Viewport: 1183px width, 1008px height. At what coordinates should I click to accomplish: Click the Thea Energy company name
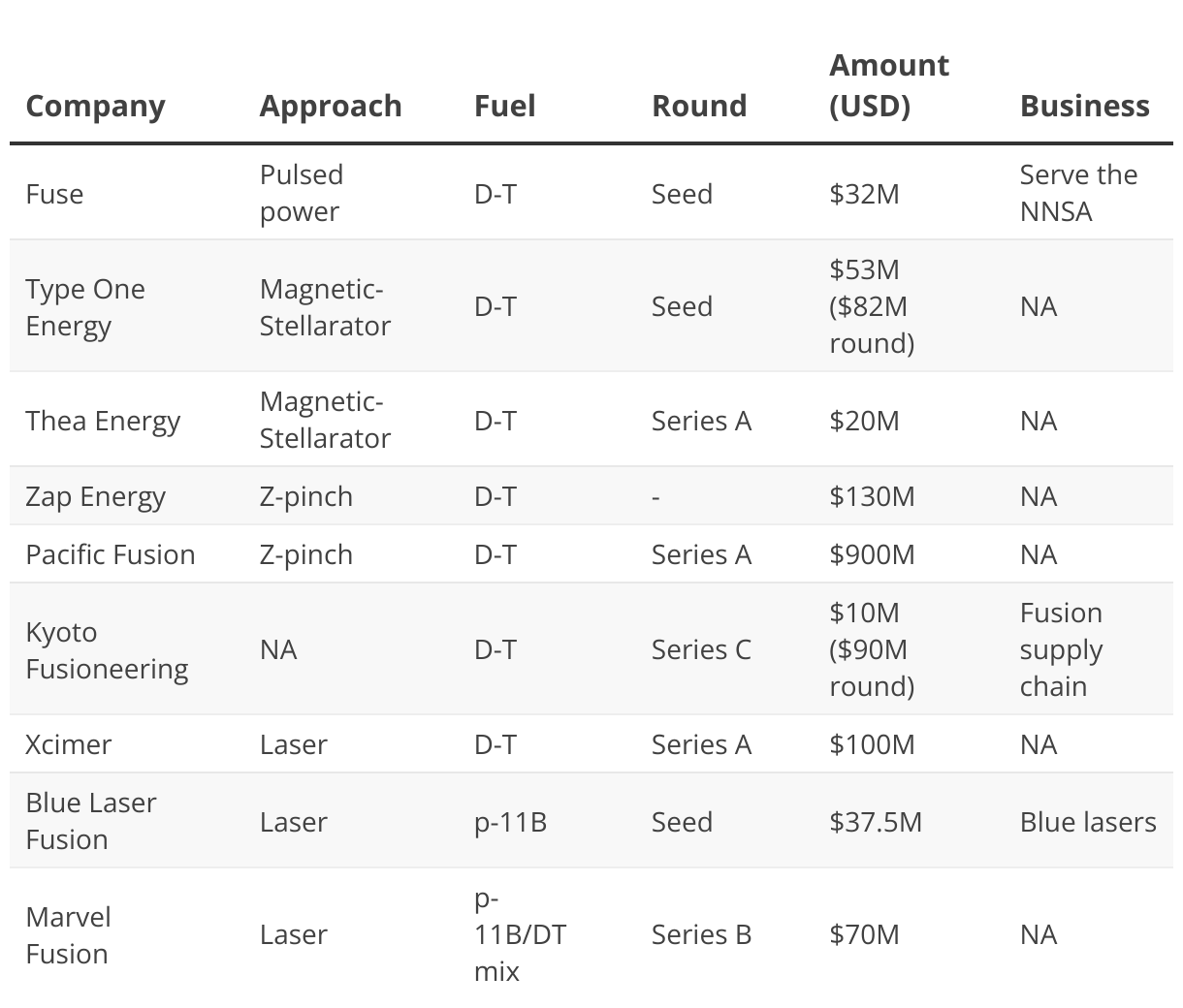click(103, 421)
